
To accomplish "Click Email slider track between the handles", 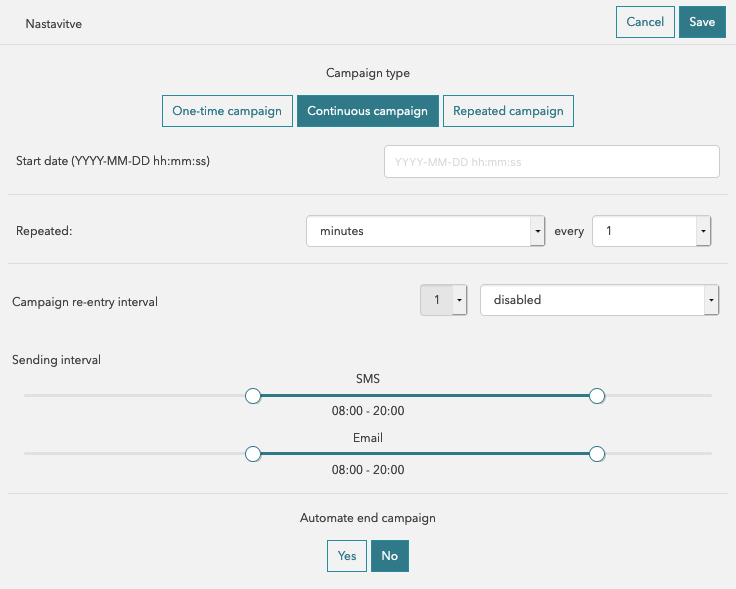I will [425, 454].
